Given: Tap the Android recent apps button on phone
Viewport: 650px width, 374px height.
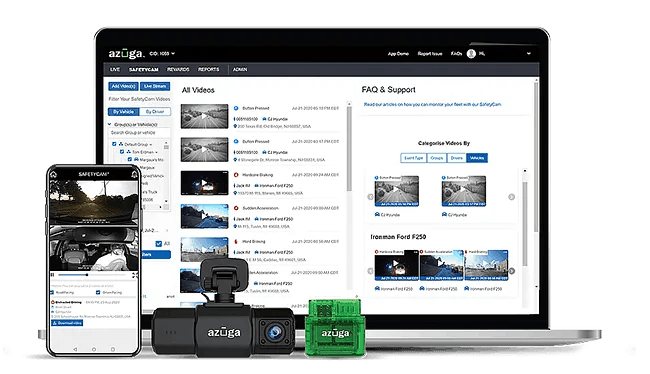Looking at the screenshot, I should 112,350.
